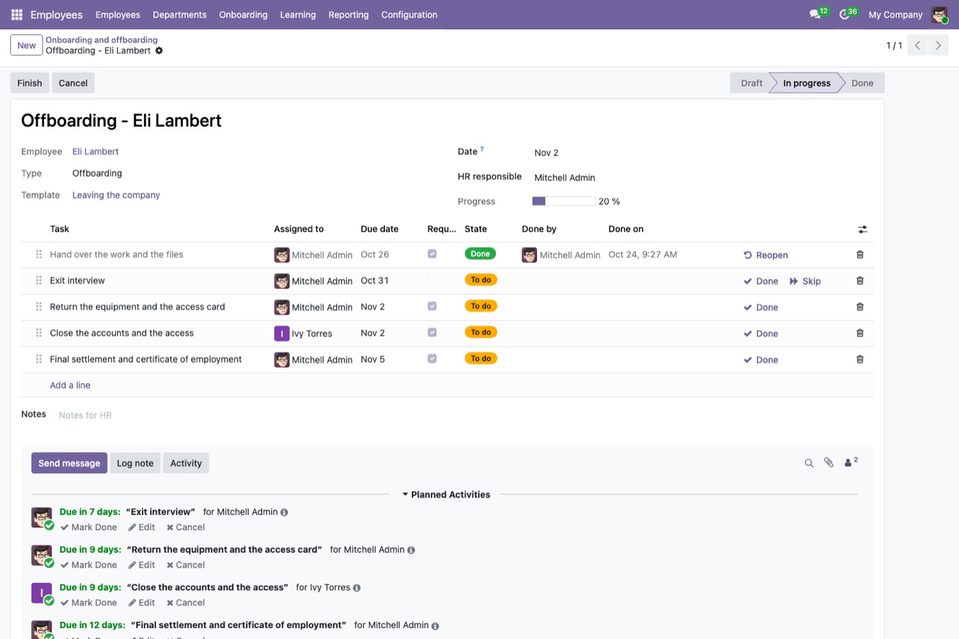Open the Template field 'Leaving the company'
Viewport: 959px width, 639px height.
click(x=116, y=195)
